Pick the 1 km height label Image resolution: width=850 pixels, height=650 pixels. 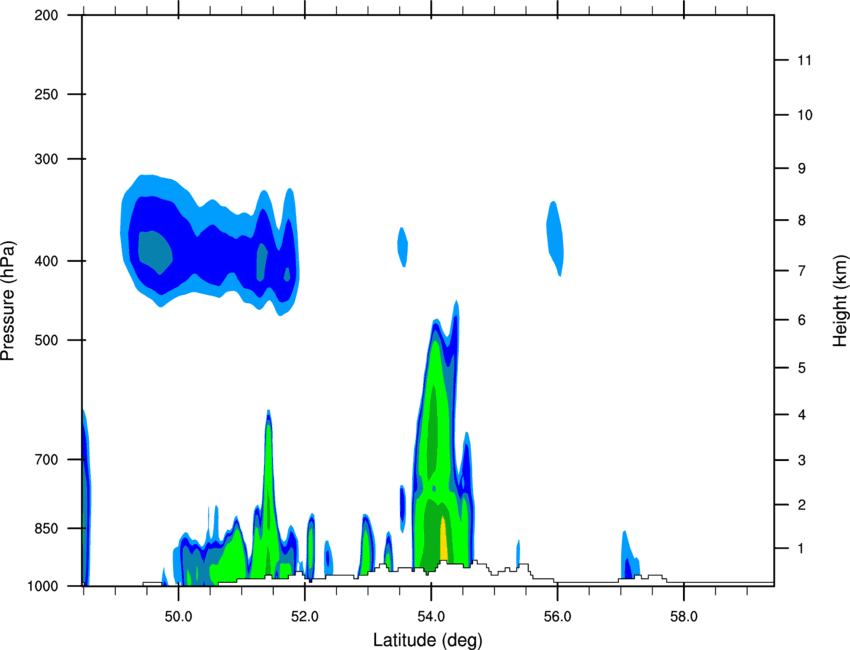802,549
